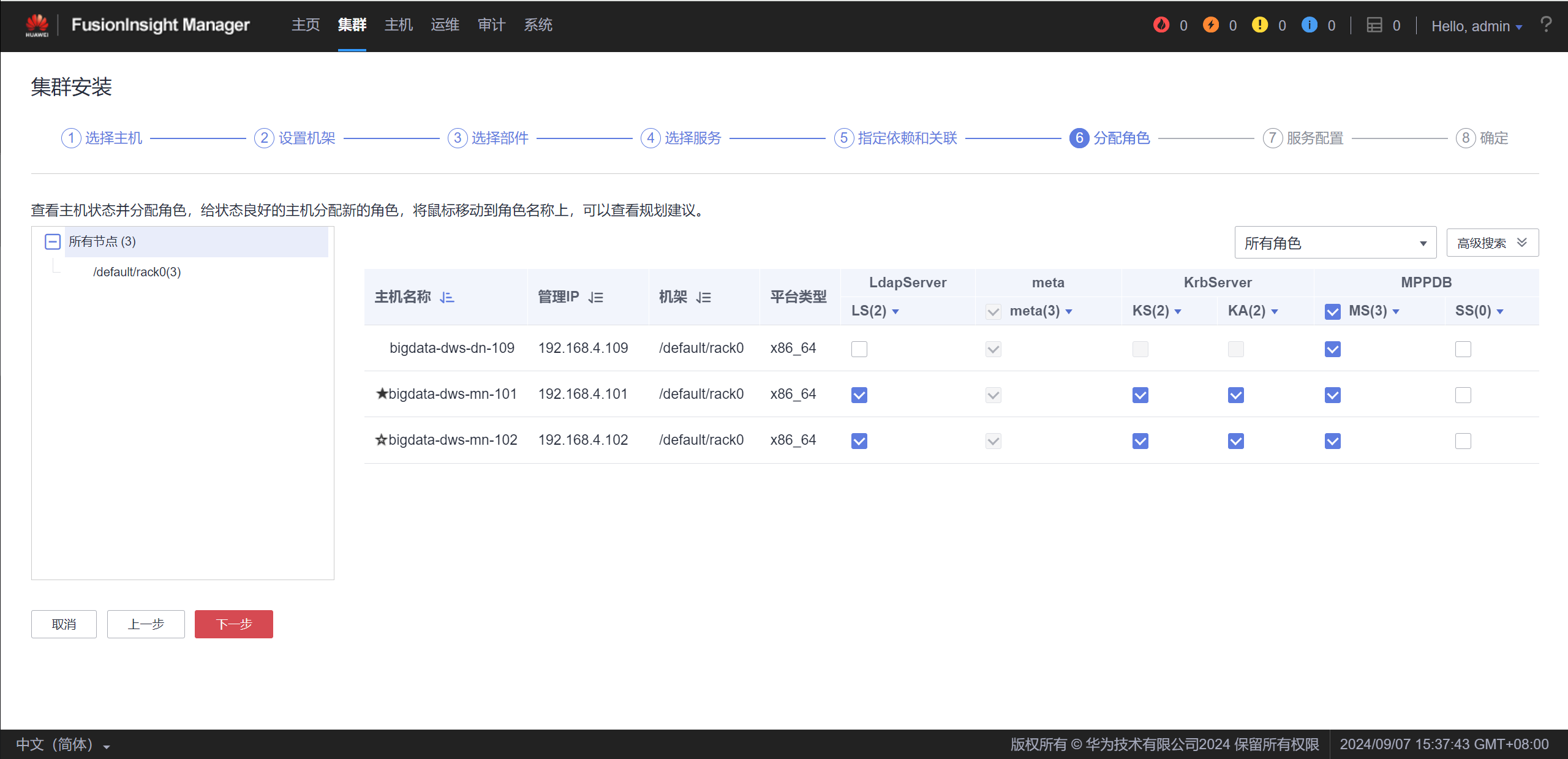
Task: Click step 2 circle 设置机架
Action: (264, 138)
